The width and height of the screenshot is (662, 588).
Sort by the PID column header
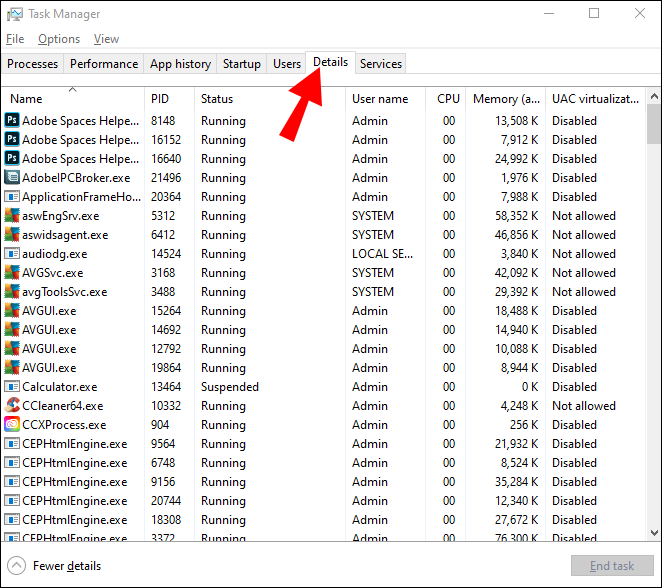(x=169, y=99)
